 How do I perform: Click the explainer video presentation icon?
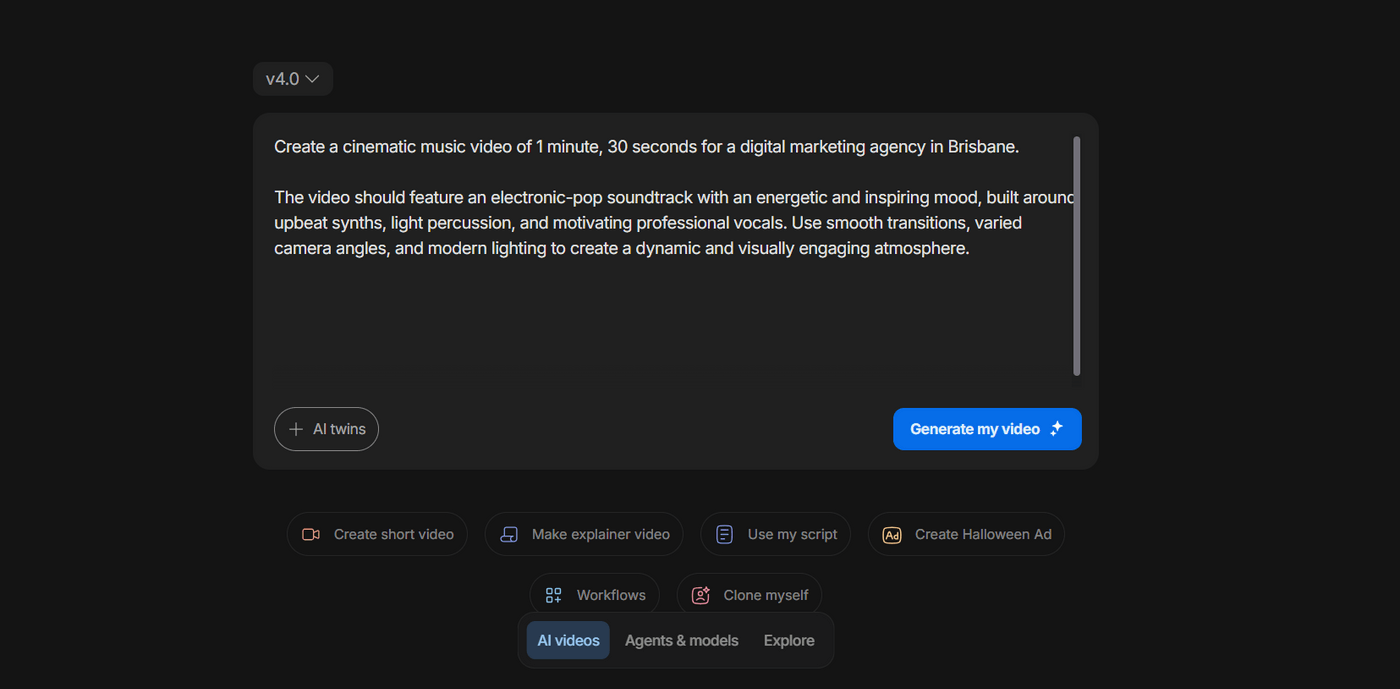[x=509, y=535]
